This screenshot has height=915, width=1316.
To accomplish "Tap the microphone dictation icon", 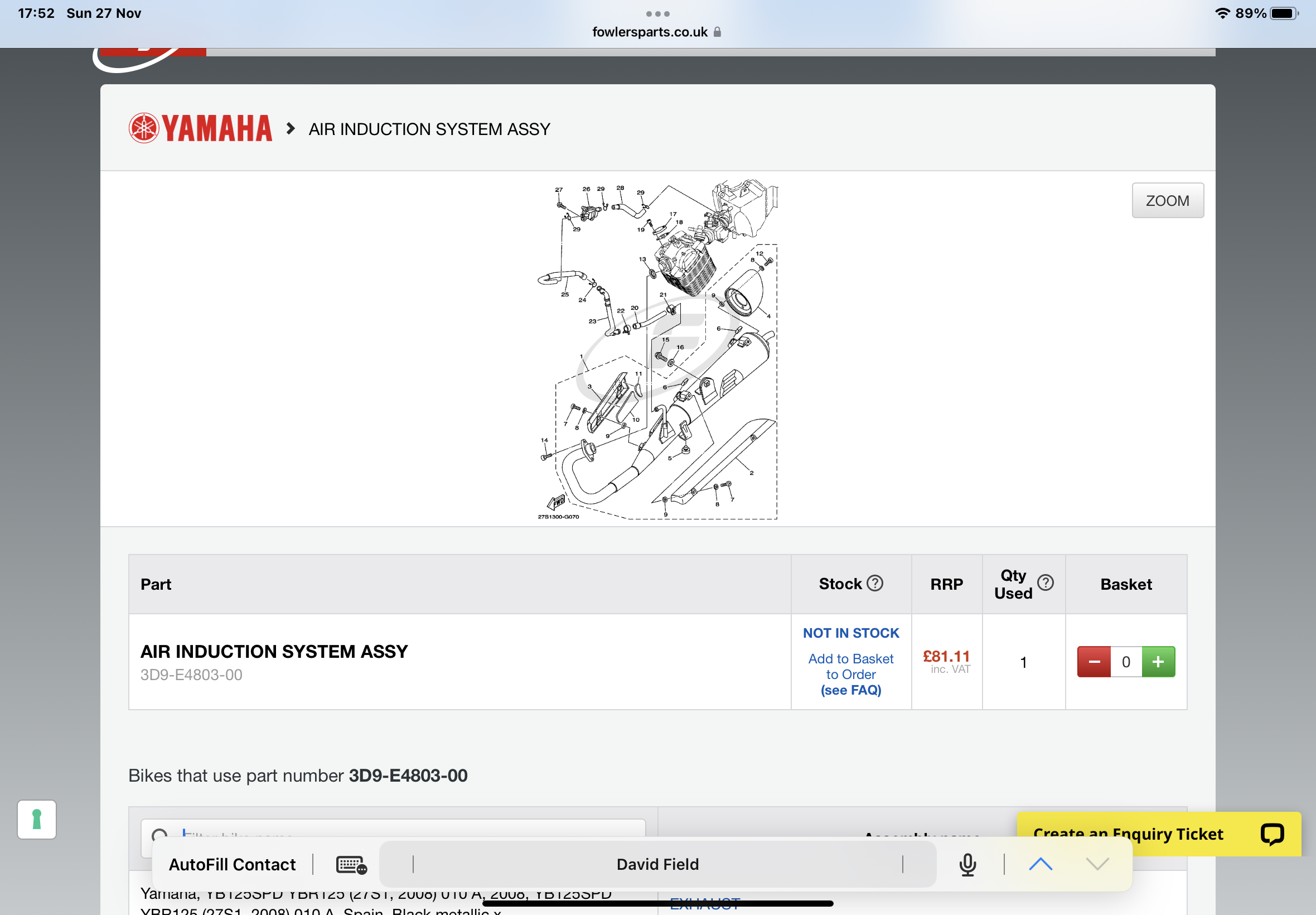I will tap(967, 865).
